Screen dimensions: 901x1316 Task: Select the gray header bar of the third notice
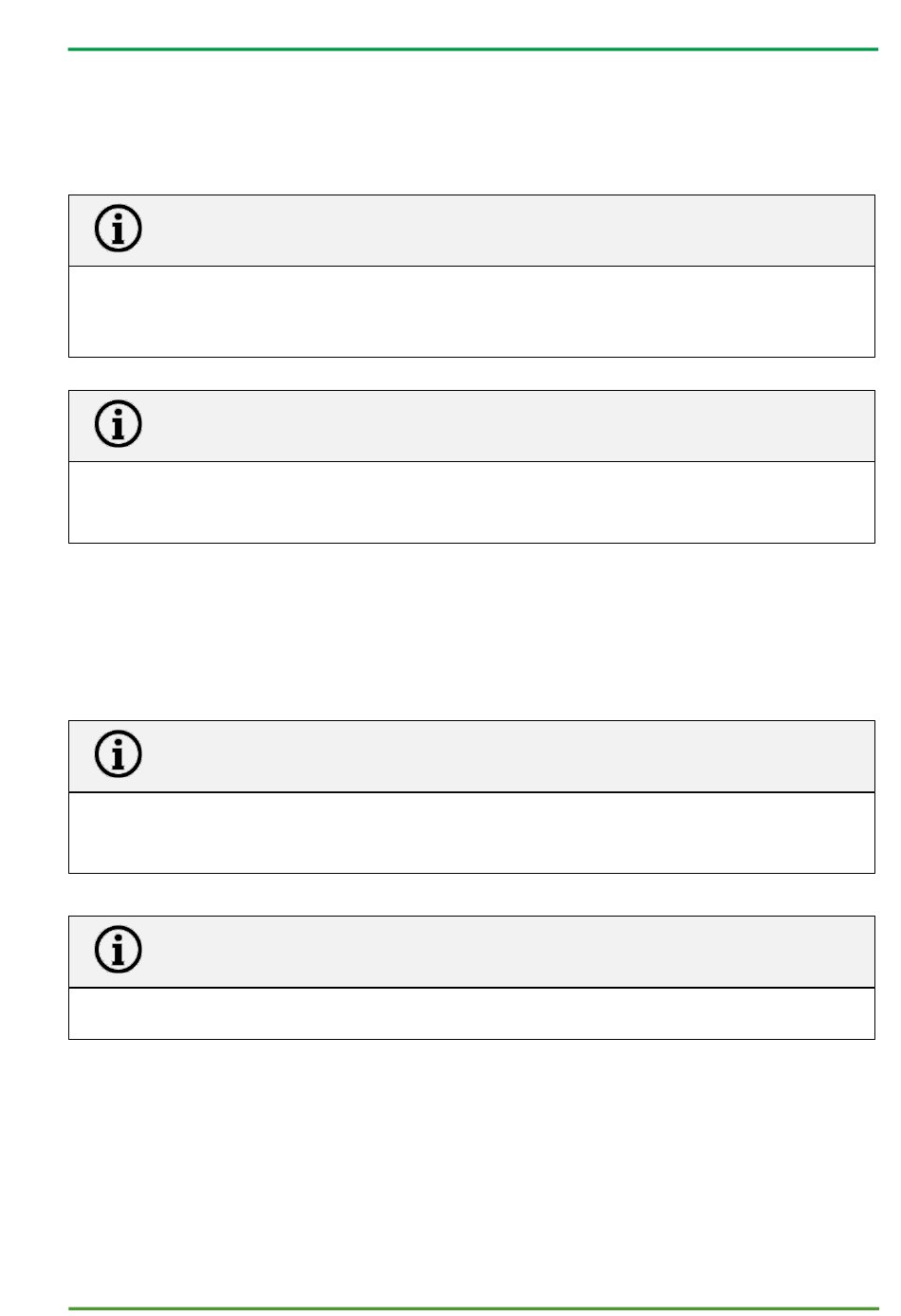(x=471, y=756)
